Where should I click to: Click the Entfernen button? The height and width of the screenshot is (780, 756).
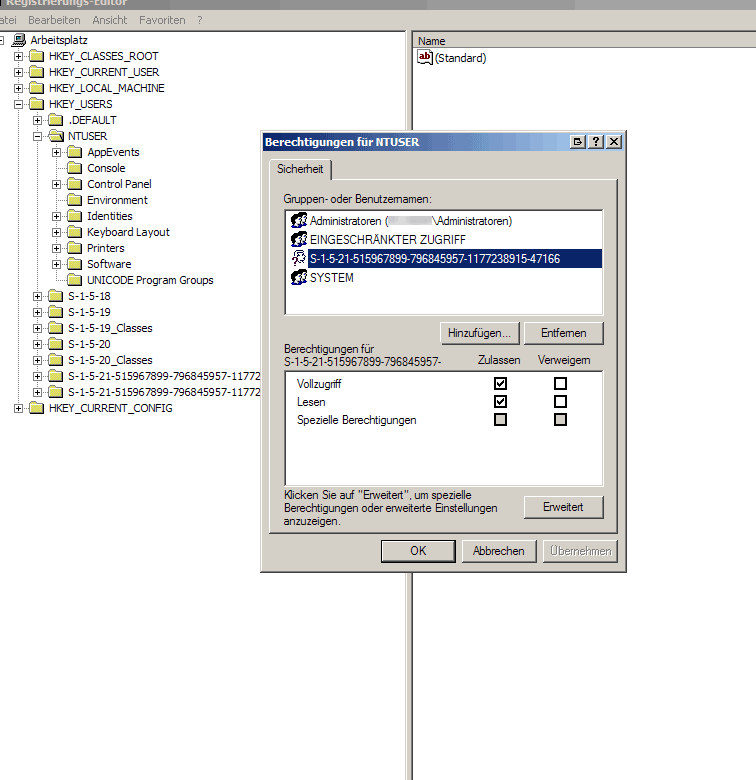(x=564, y=333)
